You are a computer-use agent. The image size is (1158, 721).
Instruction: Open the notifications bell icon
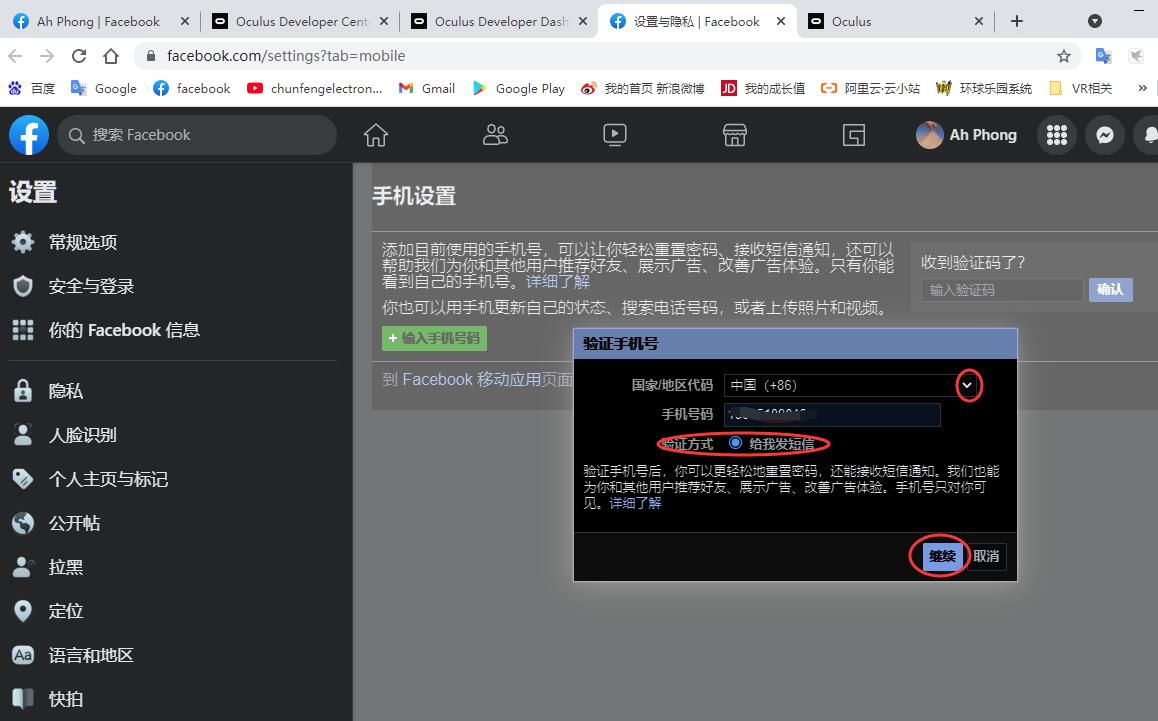(1149, 135)
